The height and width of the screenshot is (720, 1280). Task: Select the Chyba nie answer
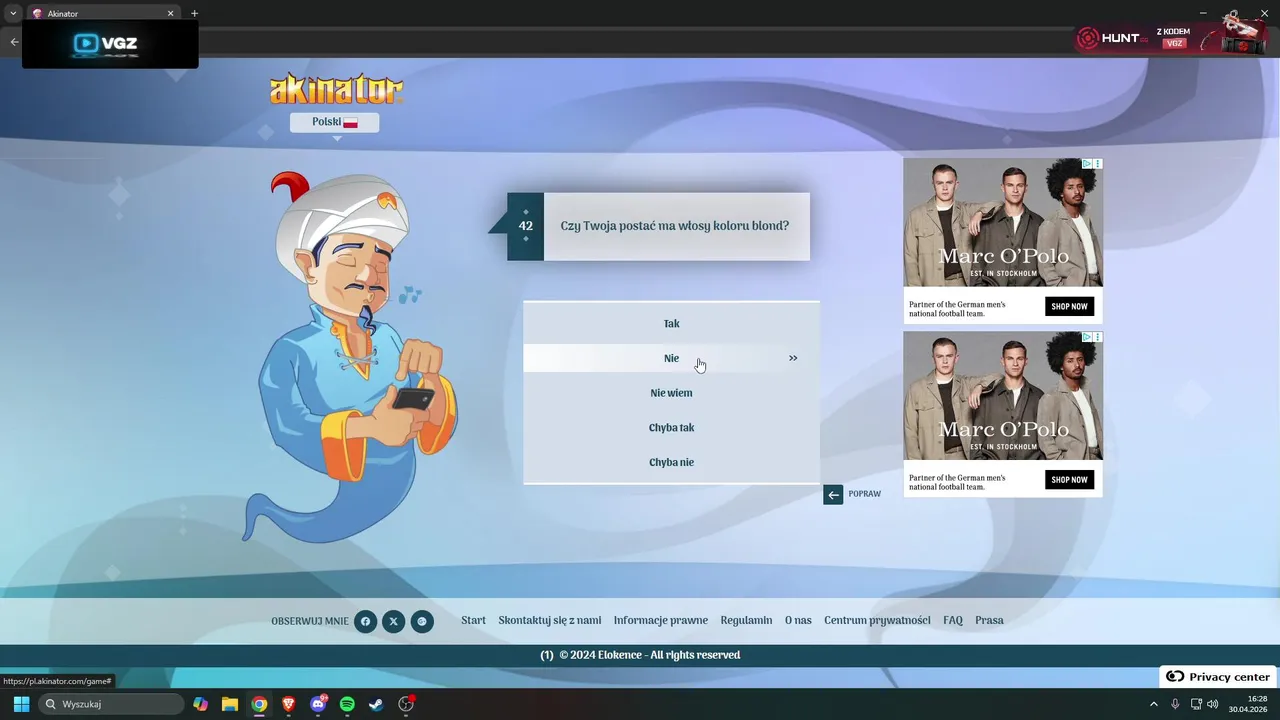[x=671, y=462]
